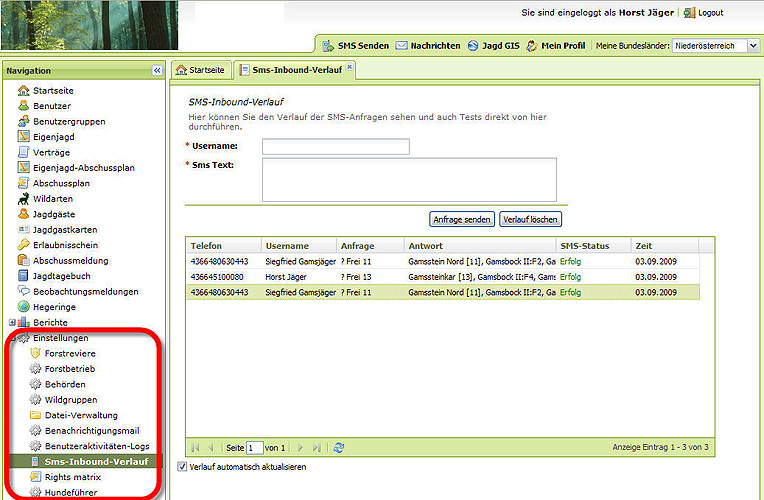Screen dimensions: 764x500
Task: Click Antwort cell starting Gamssteinkar [13]
Action: click(x=480, y=277)
